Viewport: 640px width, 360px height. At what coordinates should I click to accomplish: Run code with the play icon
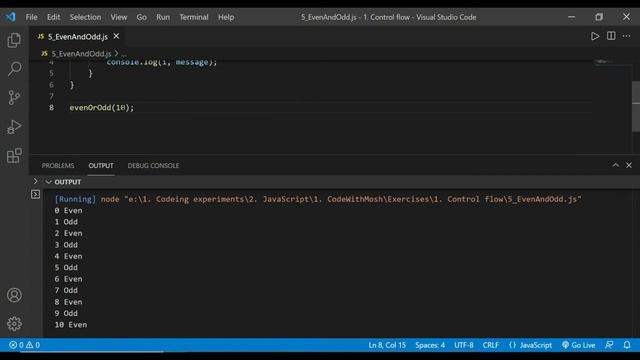pos(595,36)
